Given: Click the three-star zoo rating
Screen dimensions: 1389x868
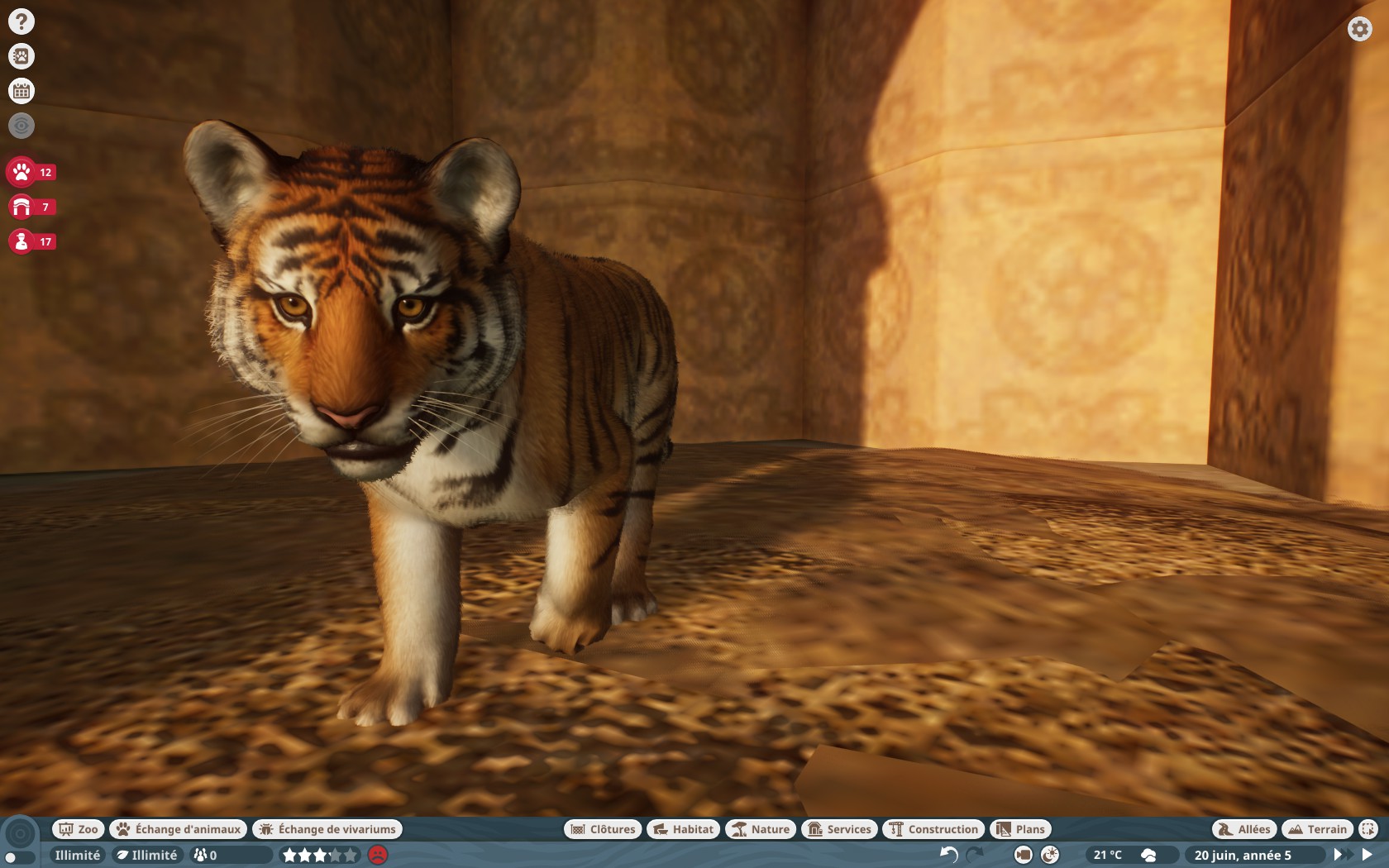Looking at the screenshot, I should click(320, 855).
